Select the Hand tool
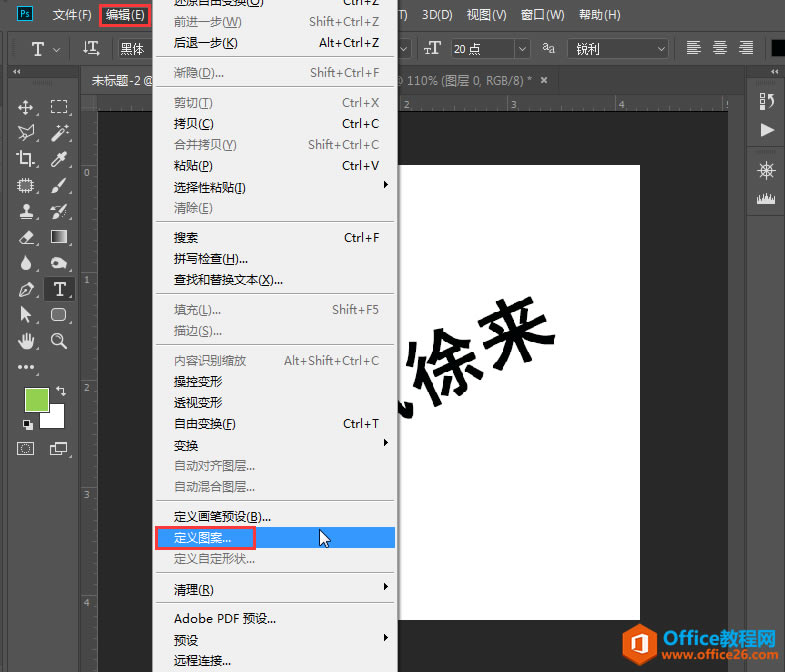This screenshot has width=785, height=672. (26, 342)
